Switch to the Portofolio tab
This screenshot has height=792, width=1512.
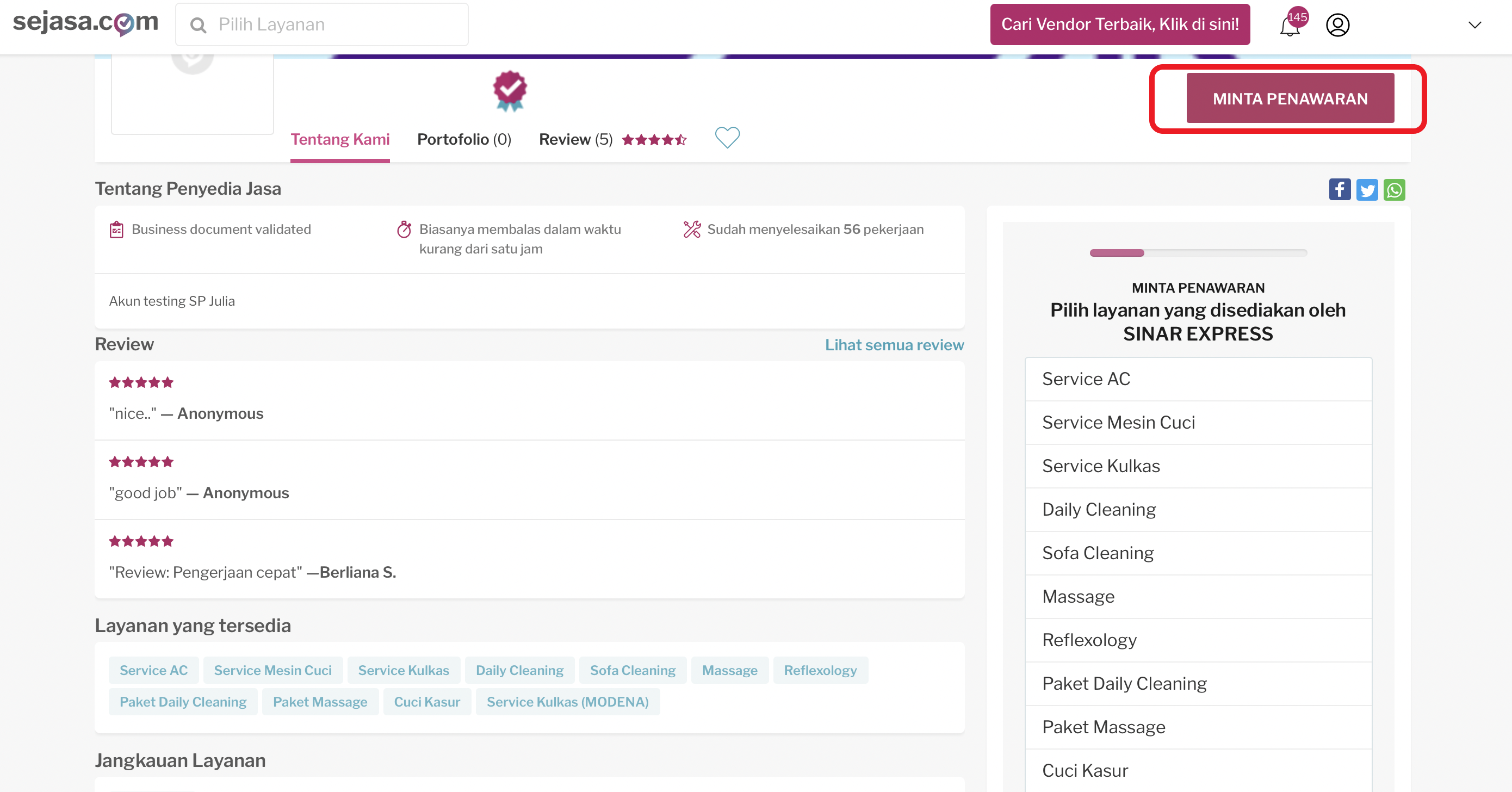coord(464,139)
